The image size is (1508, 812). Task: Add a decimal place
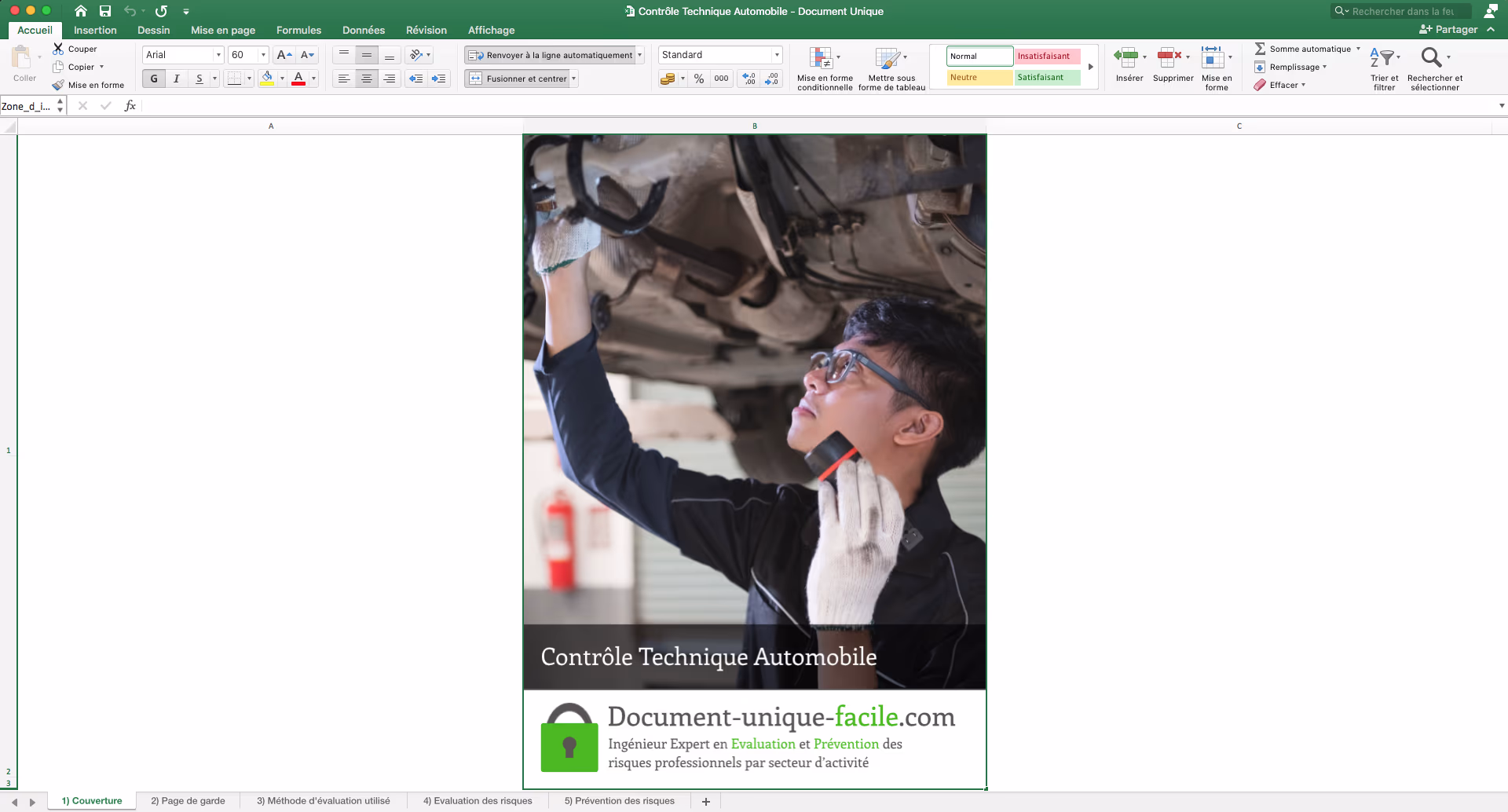[x=749, y=79]
